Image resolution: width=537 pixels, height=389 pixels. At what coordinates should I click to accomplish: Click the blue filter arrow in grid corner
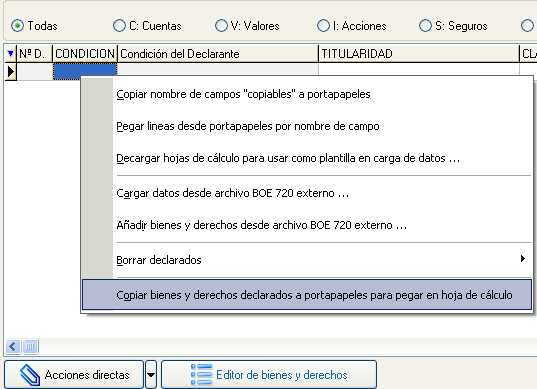click(11, 53)
